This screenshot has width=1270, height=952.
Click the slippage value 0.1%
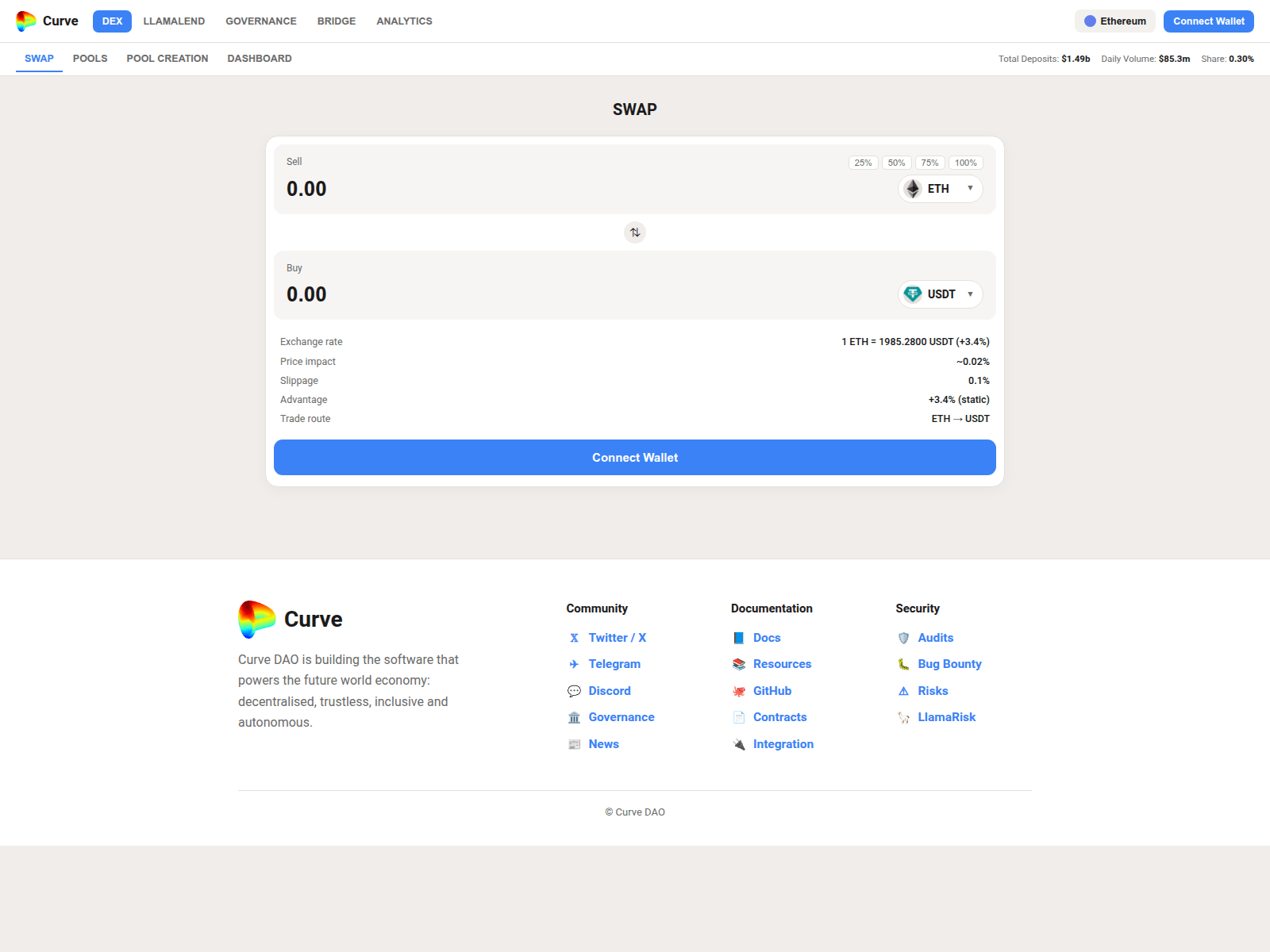pos(979,381)
